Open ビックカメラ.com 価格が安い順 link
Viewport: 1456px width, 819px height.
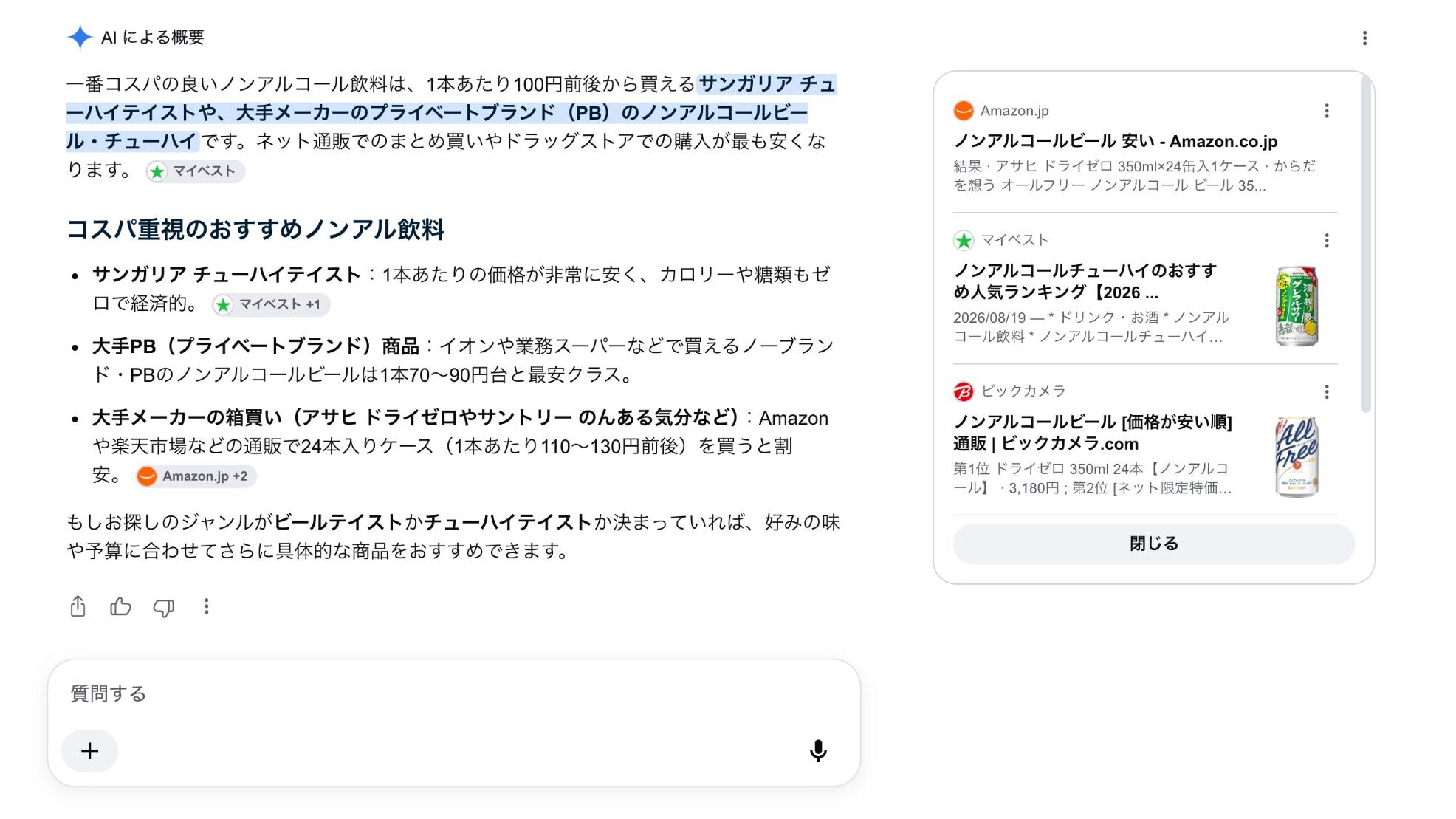[x=1093, y=433]
